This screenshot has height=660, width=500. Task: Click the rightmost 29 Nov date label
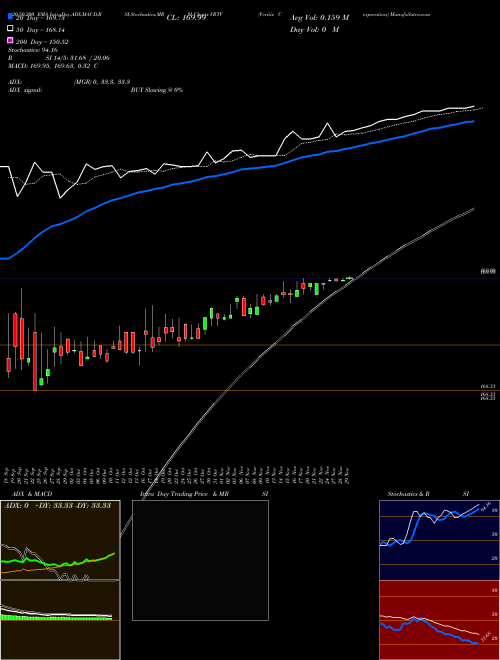tap(348, 475)
